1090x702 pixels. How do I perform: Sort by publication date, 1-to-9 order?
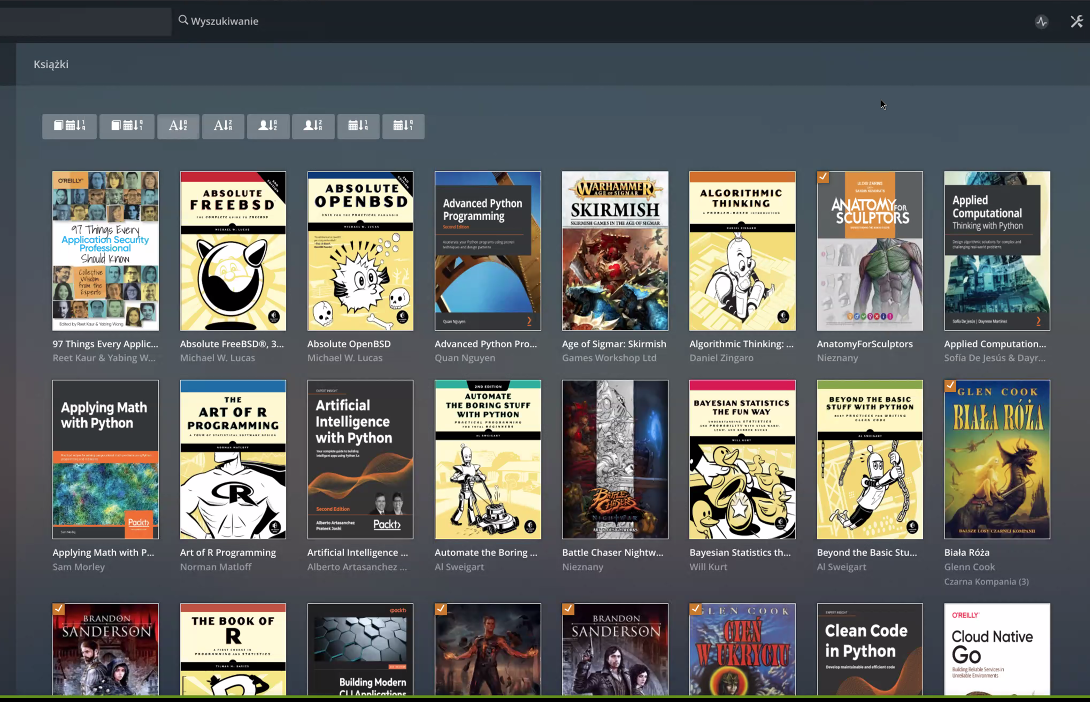[x=358, y=126]
